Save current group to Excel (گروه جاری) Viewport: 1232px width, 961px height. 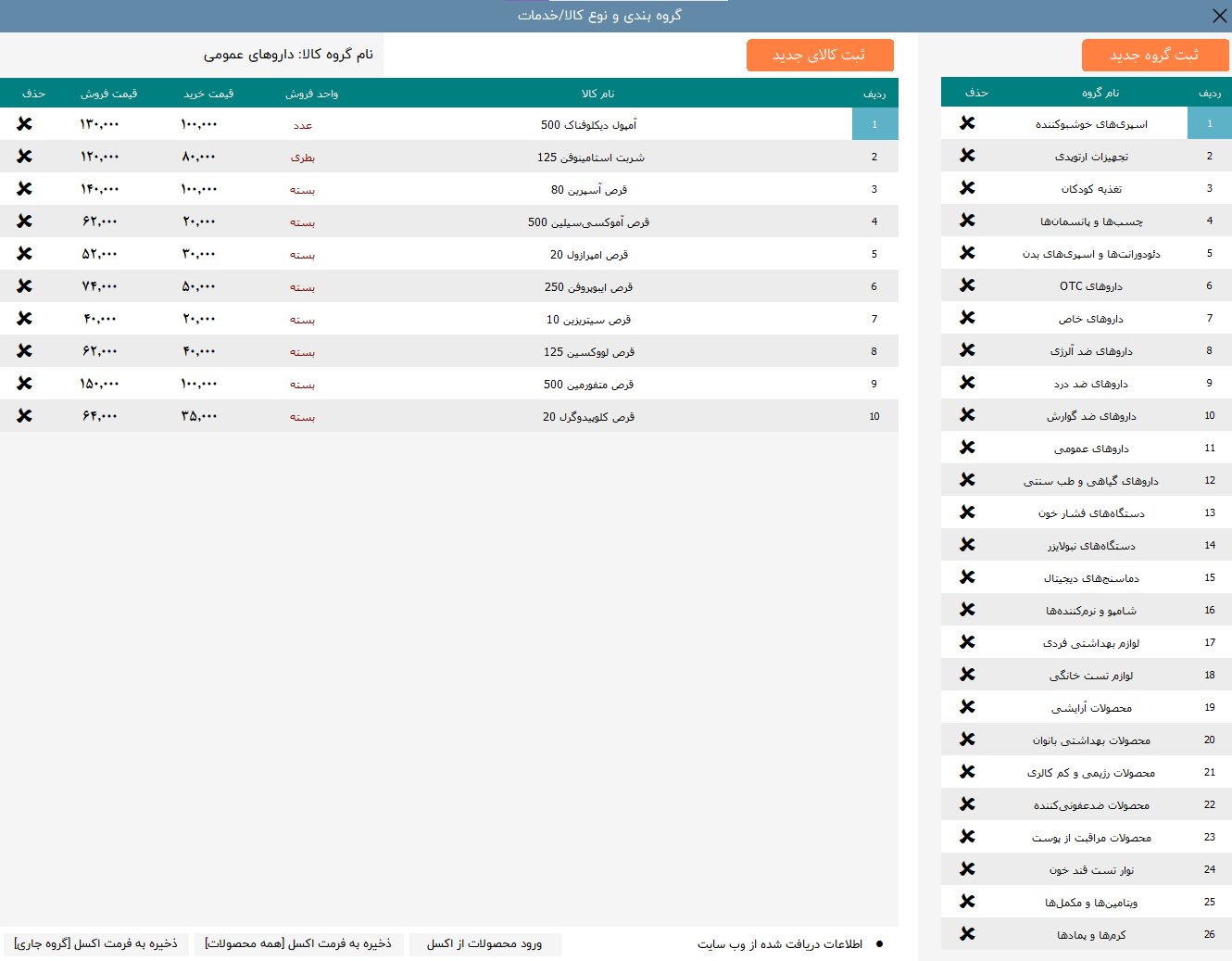96,944
